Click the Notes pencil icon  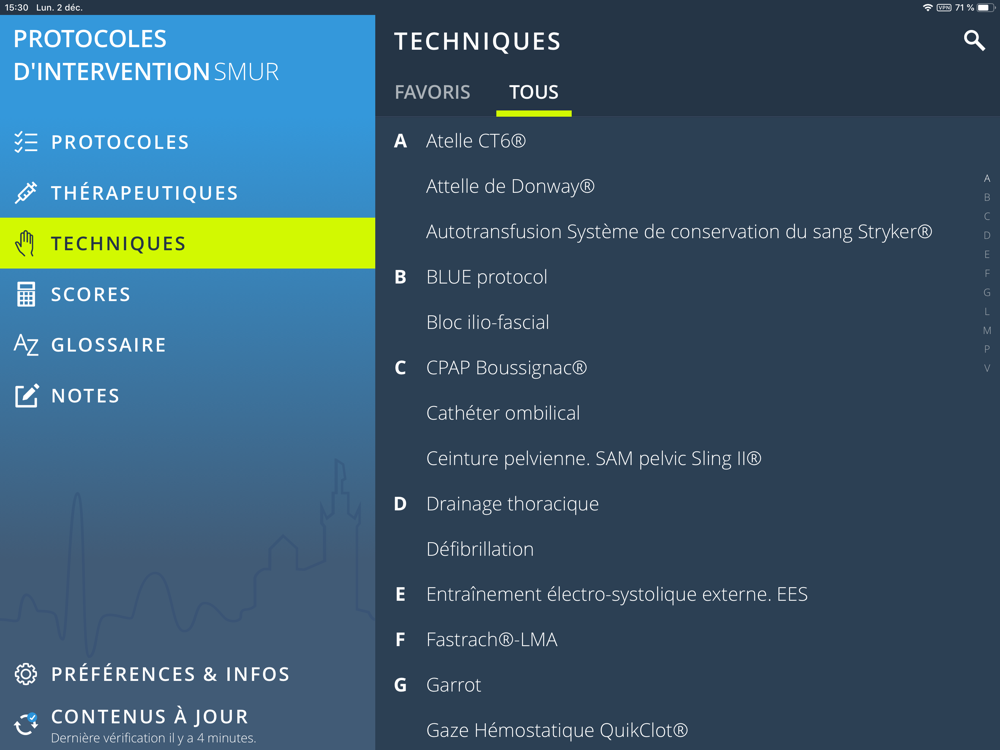click(26, 395)
